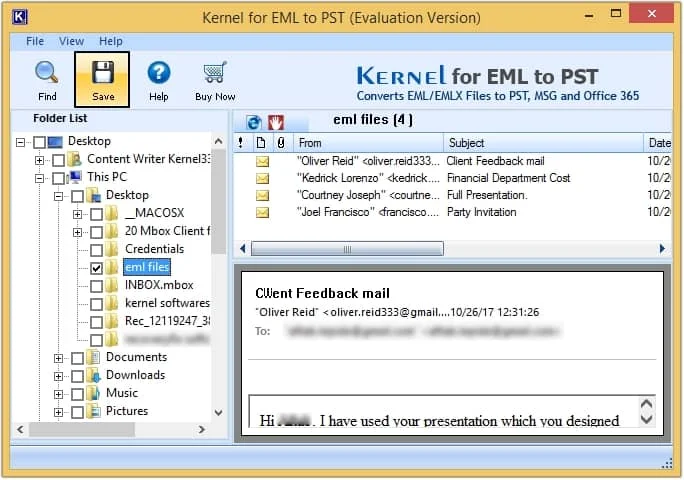
Task: Click message body scroll down arrow
Action: (x=646, y=420)
